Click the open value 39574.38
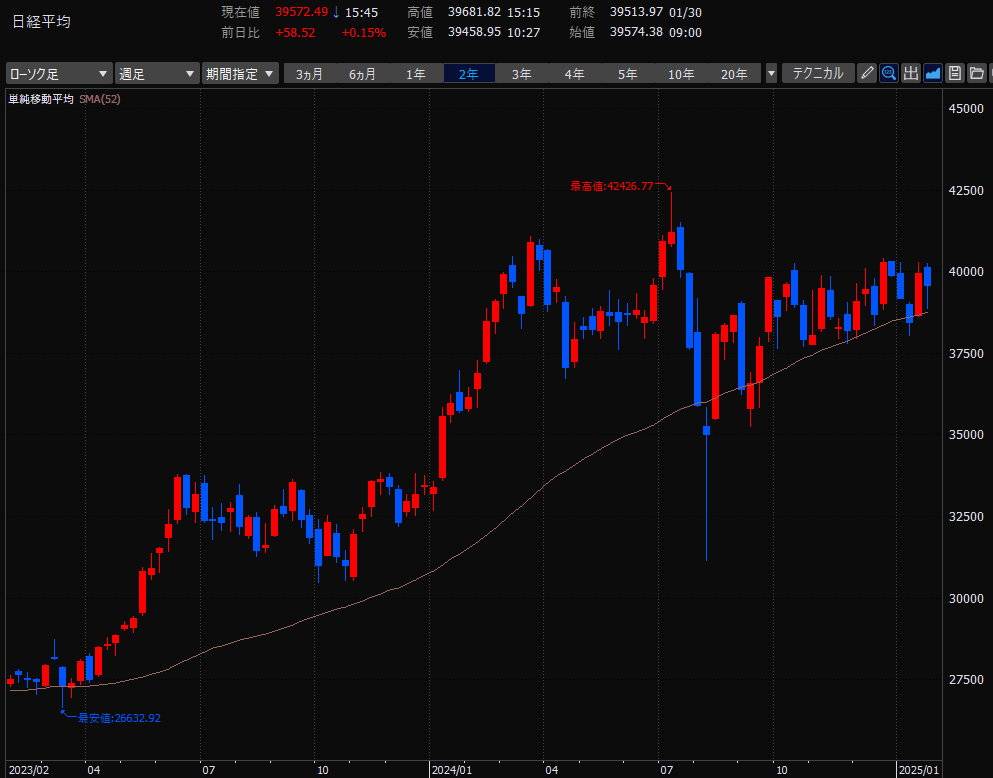This screenshot has width=993, height=778. point(636,32)
